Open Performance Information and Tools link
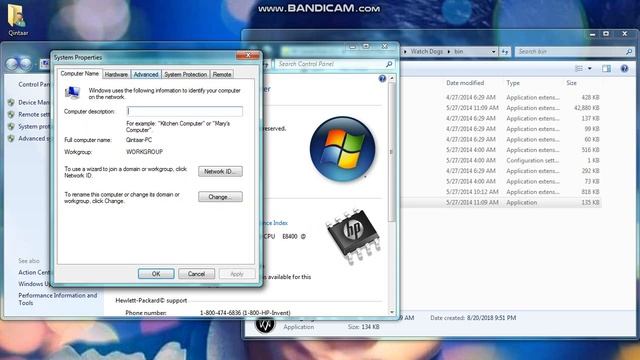This screenshot has width=640, height=360. pyautogui.click(x=58, y=299)
